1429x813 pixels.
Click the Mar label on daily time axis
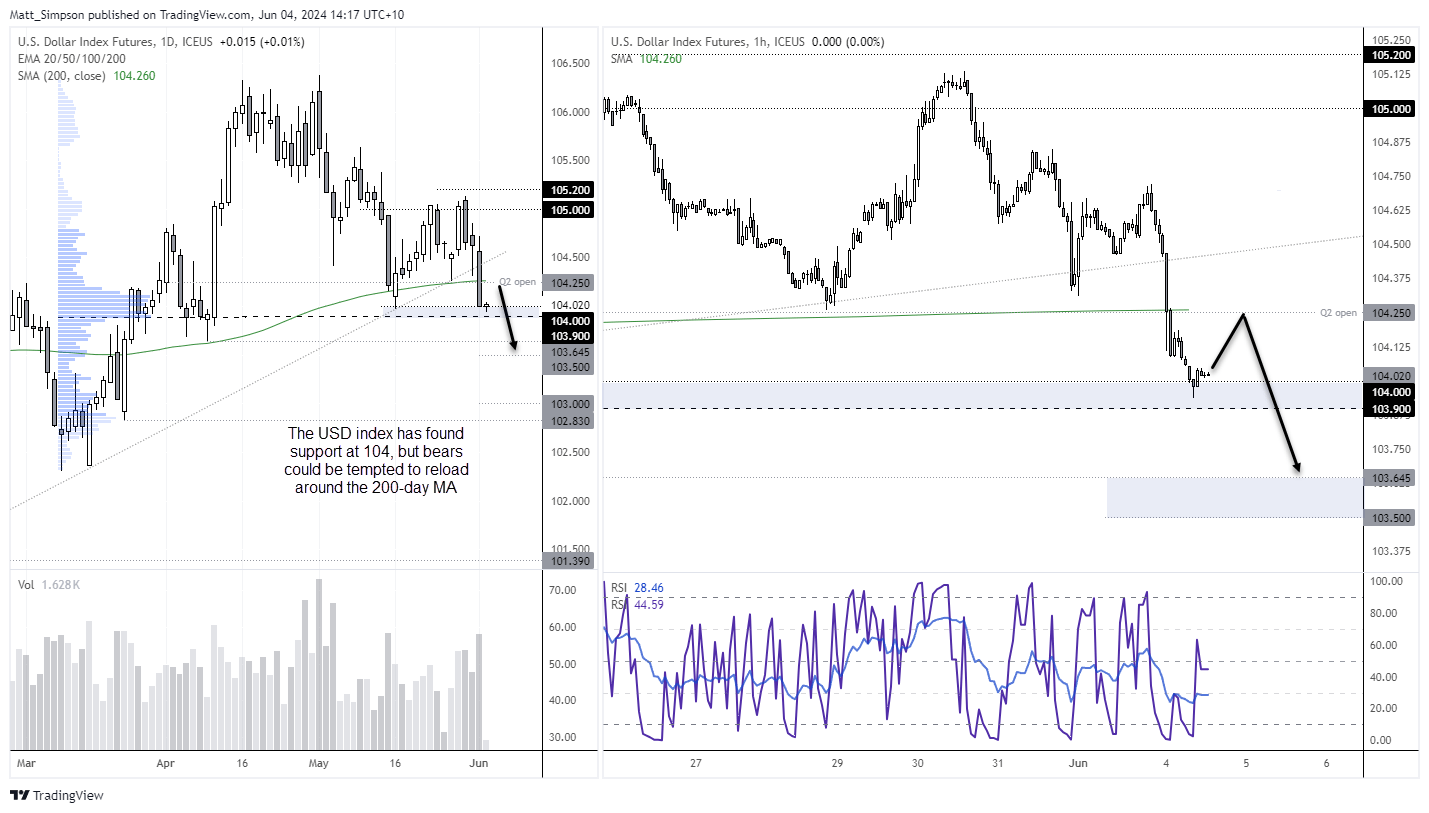(26, 762)
